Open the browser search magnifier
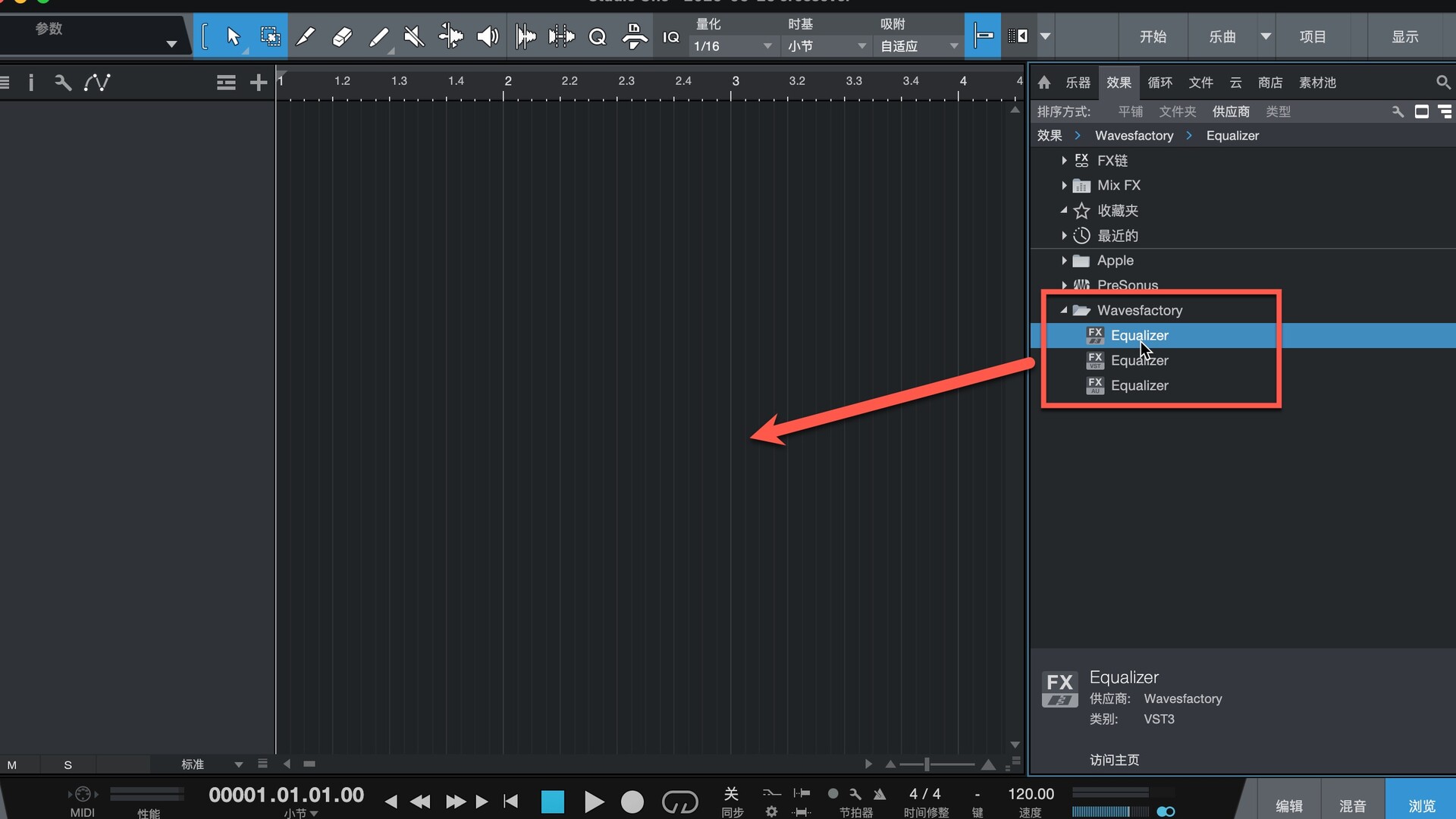Image resolution: width=1456 pixels, height=819 pixels. (1442, 82)
